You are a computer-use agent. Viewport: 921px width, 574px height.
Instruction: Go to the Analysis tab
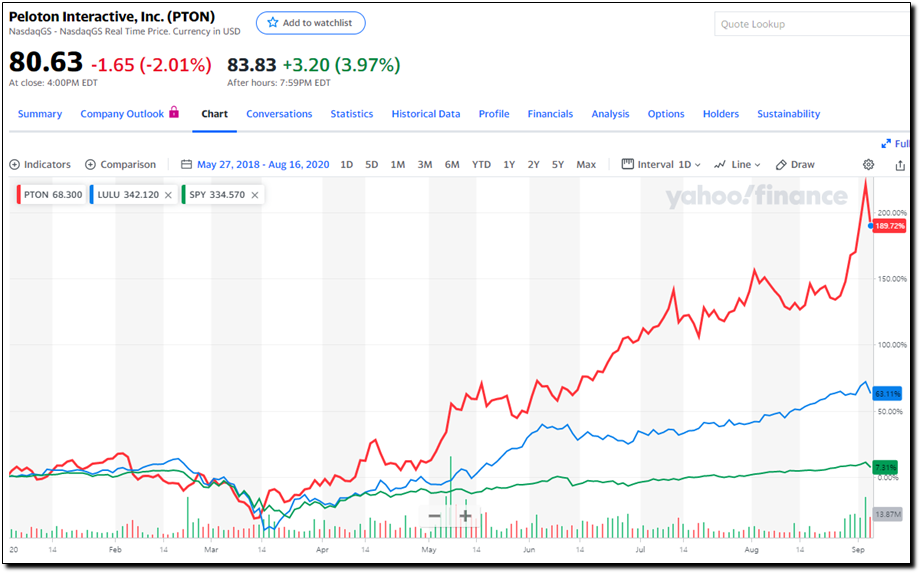click(610, 114)
